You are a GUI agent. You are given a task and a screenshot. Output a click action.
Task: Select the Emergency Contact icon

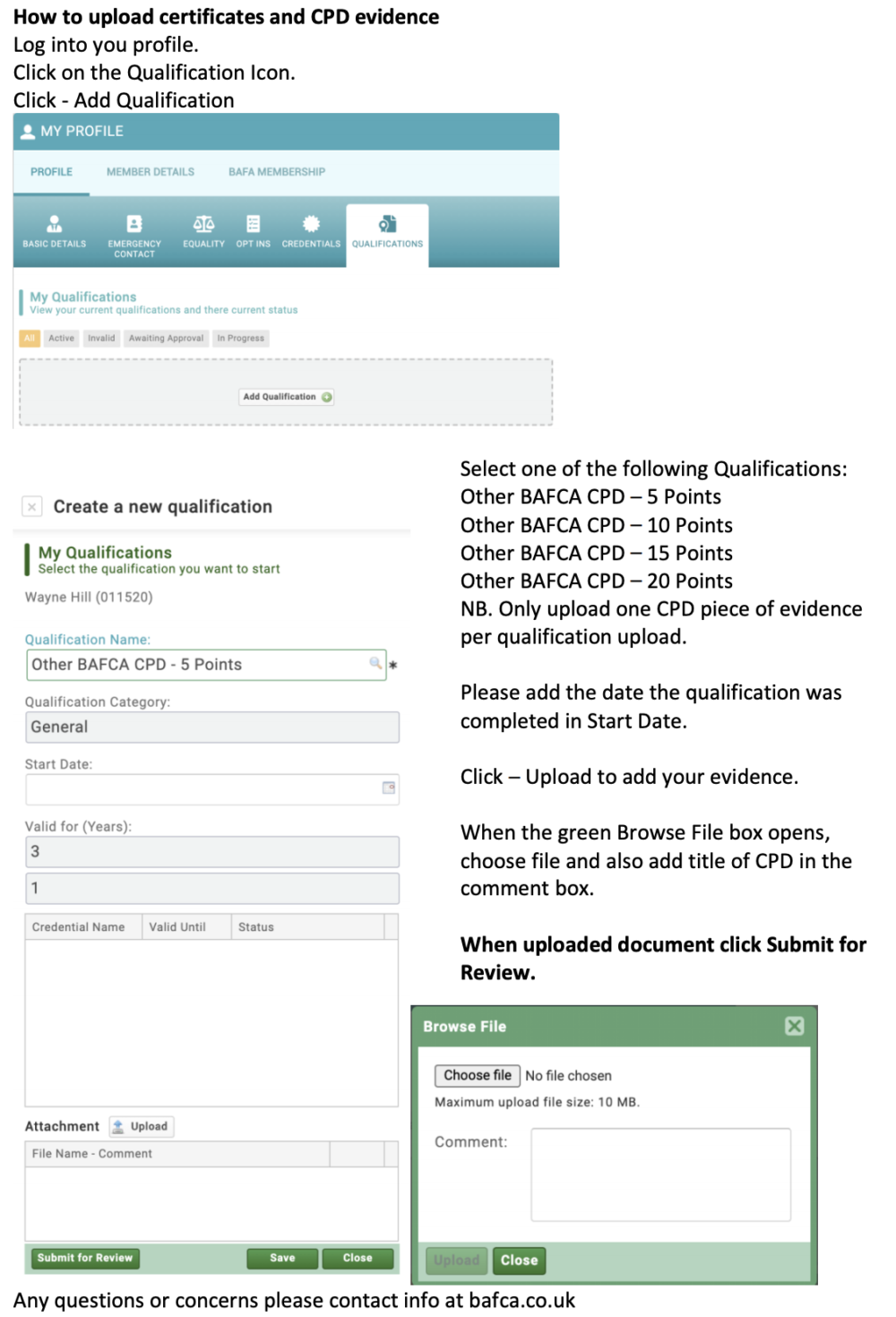pos(134,225)
